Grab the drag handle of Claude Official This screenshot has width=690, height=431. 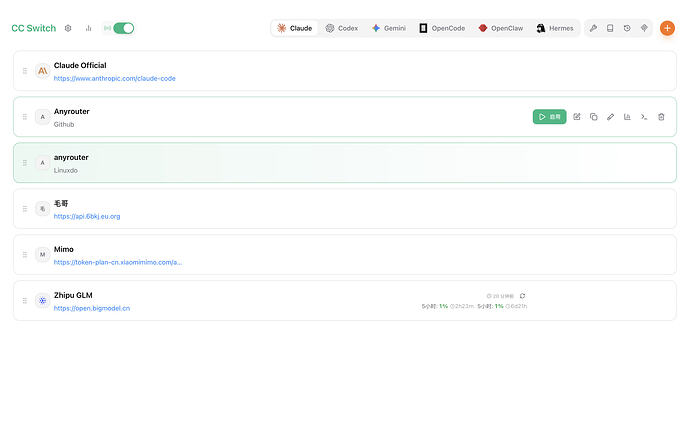[x=25, y=71]
